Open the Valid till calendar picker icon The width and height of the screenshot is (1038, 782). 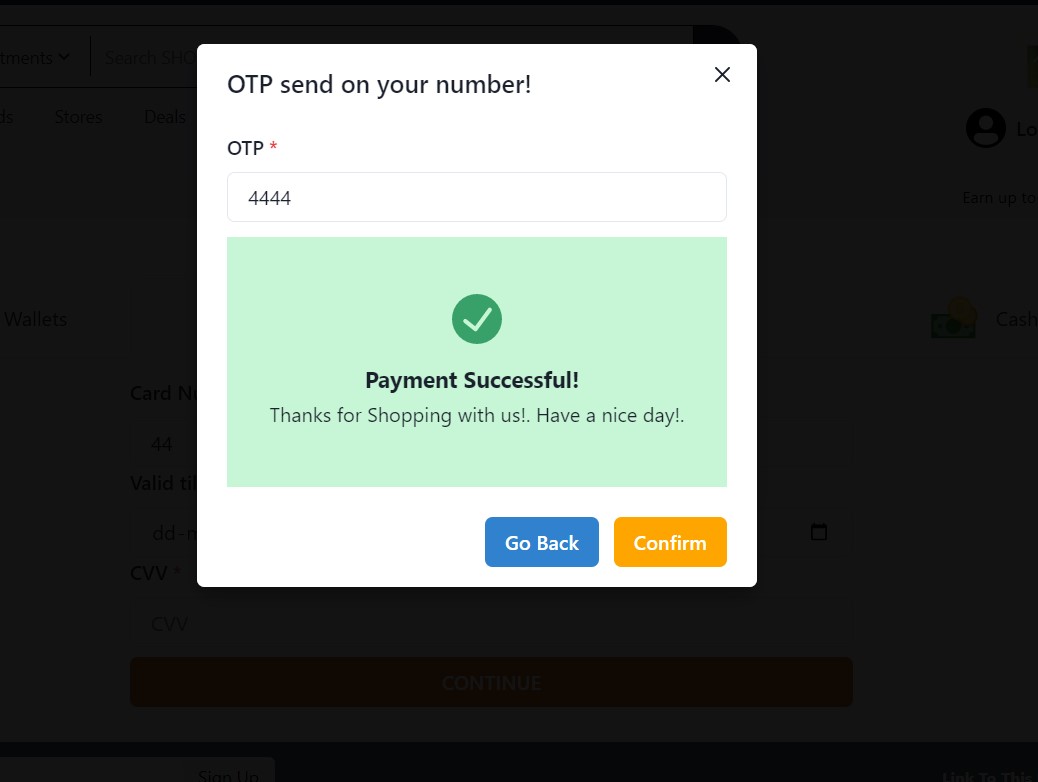tap(818, 532)
